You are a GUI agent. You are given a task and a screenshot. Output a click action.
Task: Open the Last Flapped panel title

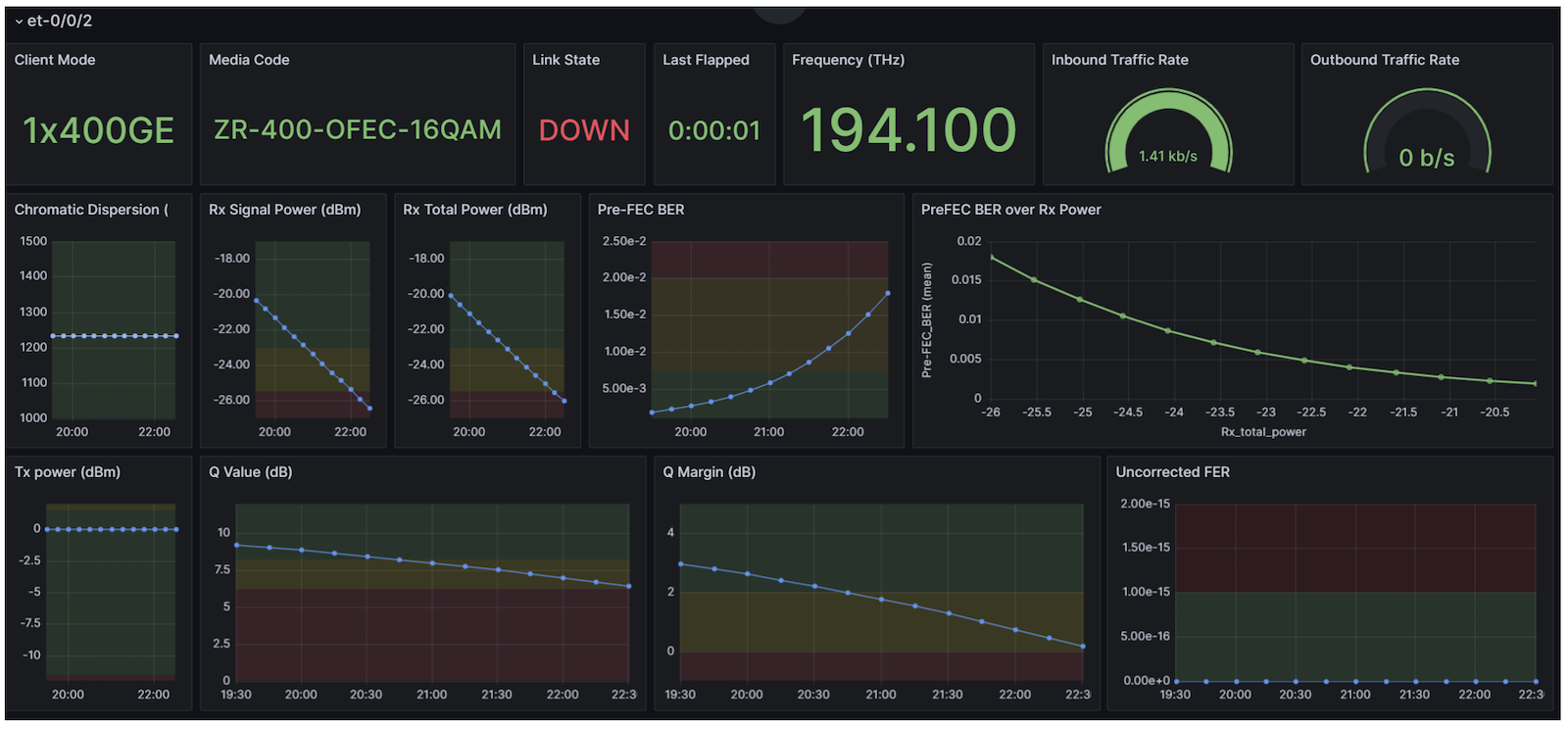point(706,60)
